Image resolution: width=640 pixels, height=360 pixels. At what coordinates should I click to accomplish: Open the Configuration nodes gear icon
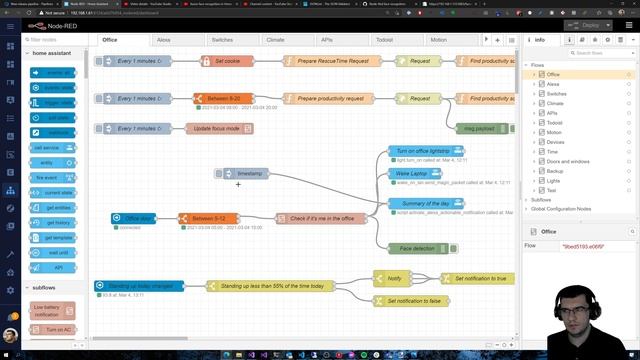[608, 40]
